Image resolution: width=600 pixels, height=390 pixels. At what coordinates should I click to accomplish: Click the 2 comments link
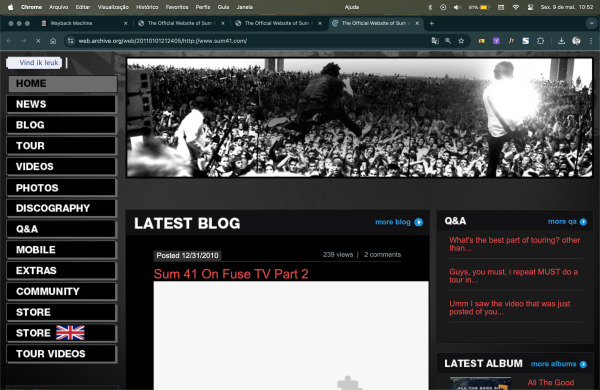[382, 255]
